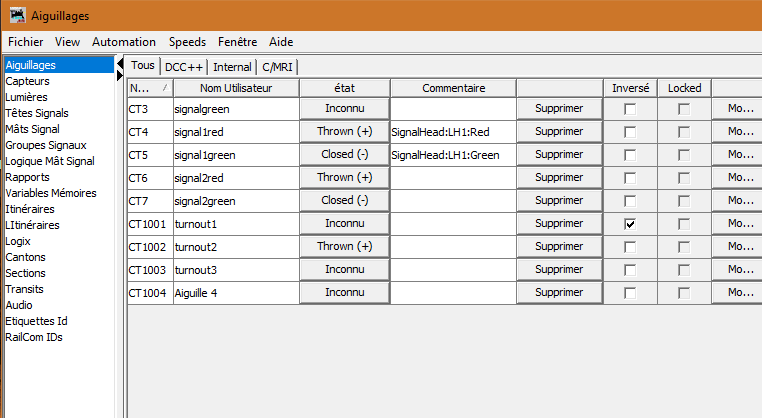Click the sort arrow in name column header
Viewport: 762px width, 418px height.
pos(164,88)
